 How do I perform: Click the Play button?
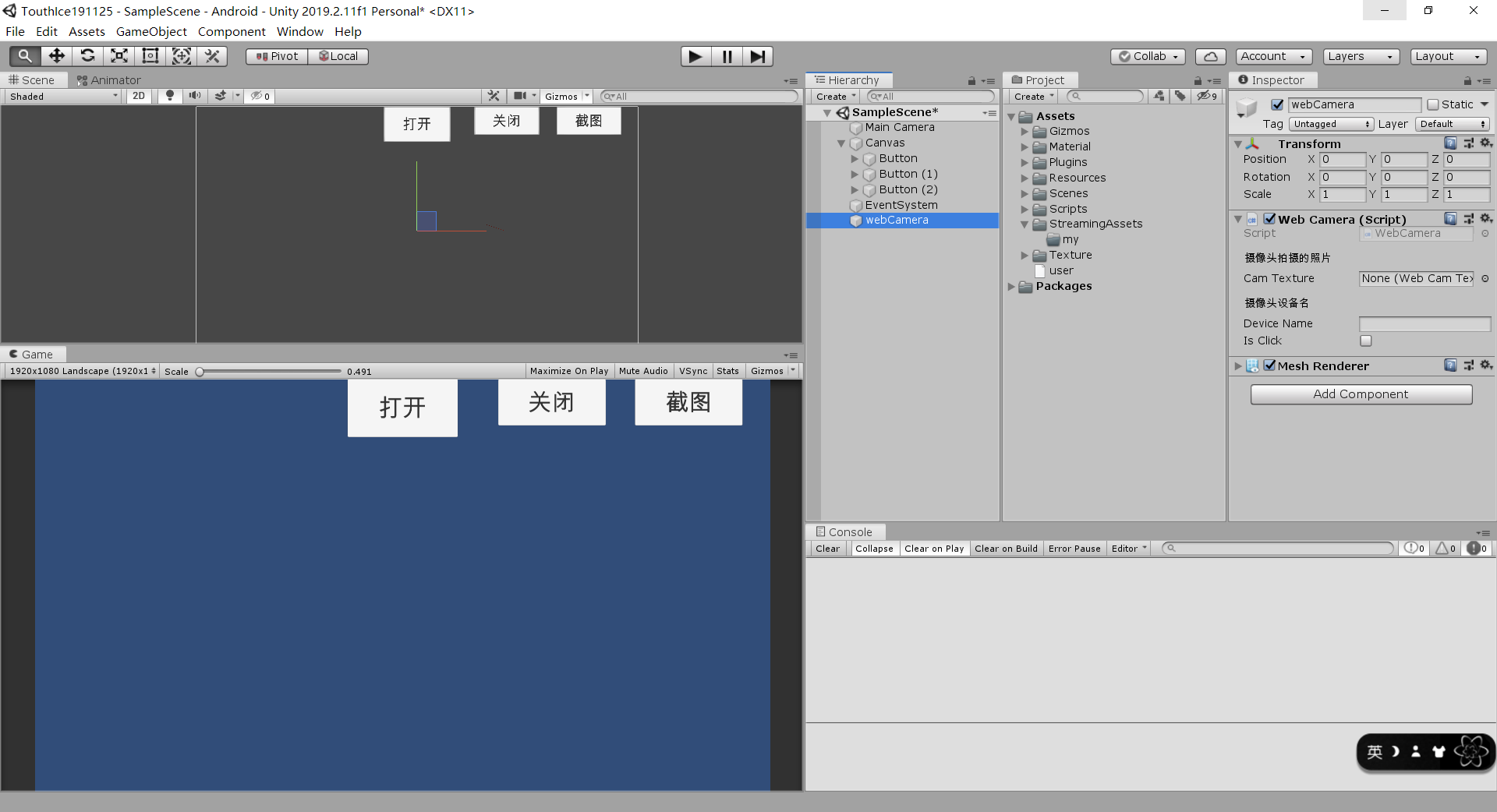point(695,56)
